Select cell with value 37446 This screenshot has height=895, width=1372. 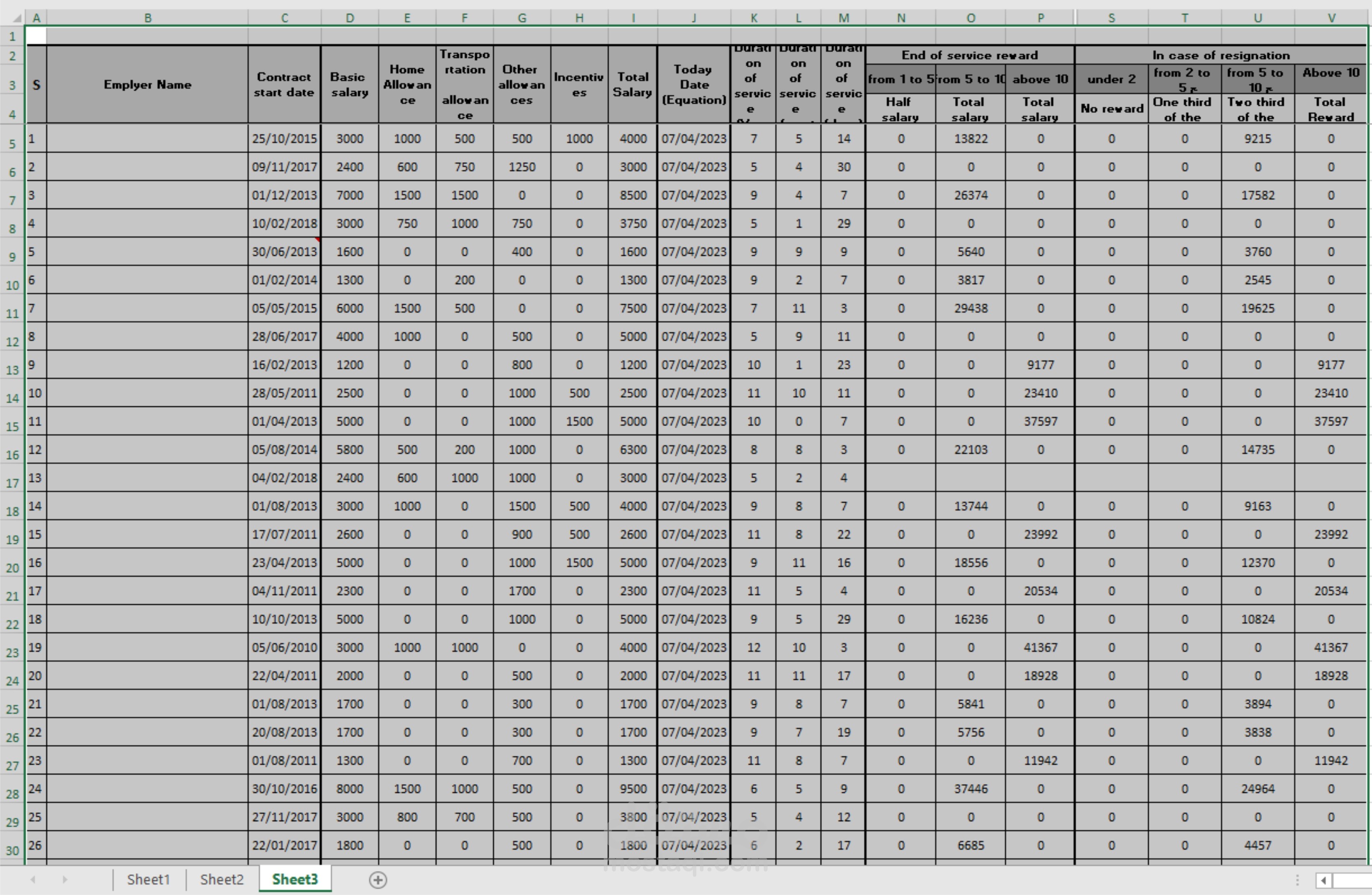(971, 788)
